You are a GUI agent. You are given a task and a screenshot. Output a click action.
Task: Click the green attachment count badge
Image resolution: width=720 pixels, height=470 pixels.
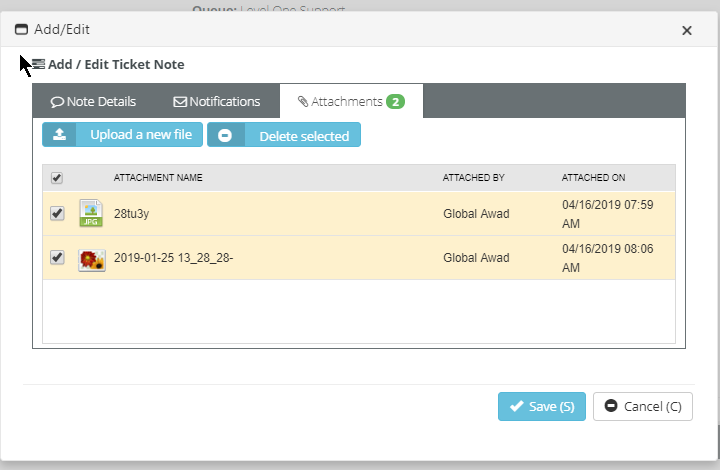tap(395, 102)
